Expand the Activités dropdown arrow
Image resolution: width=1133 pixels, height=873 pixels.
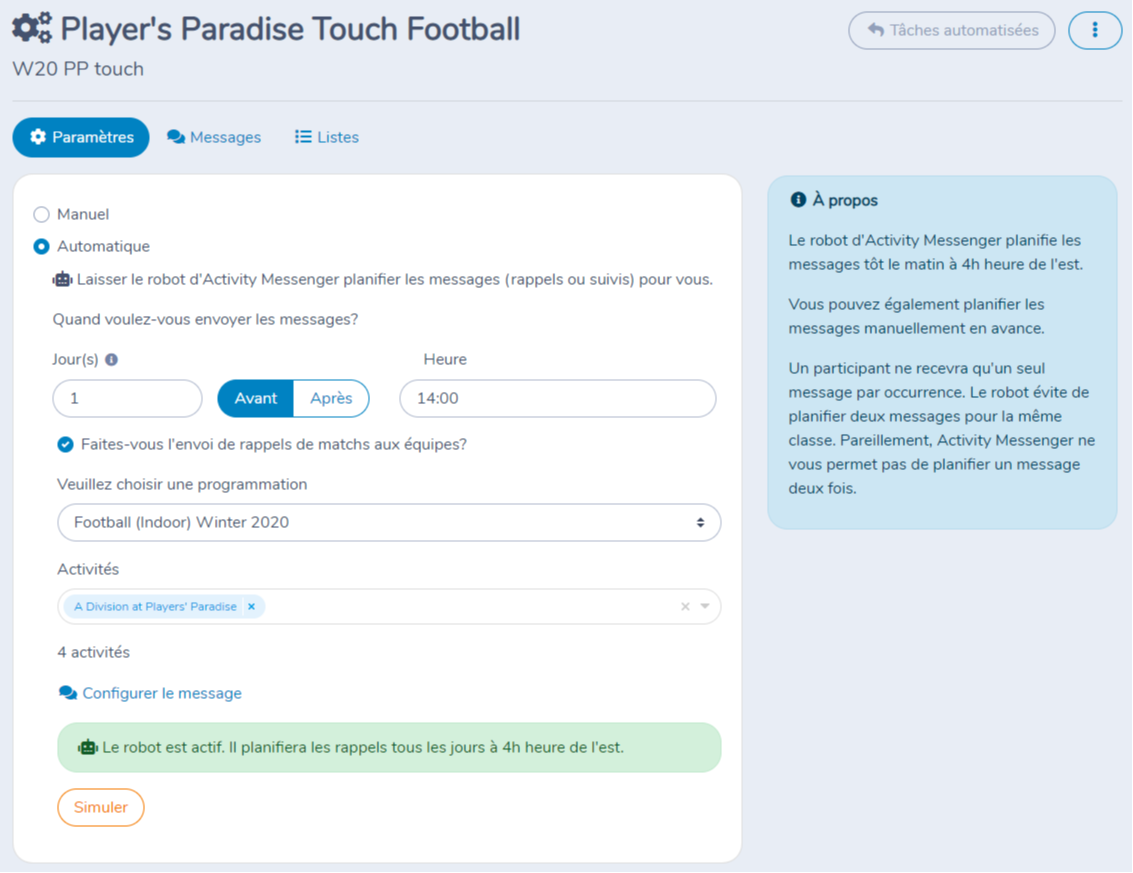point(705,606)
